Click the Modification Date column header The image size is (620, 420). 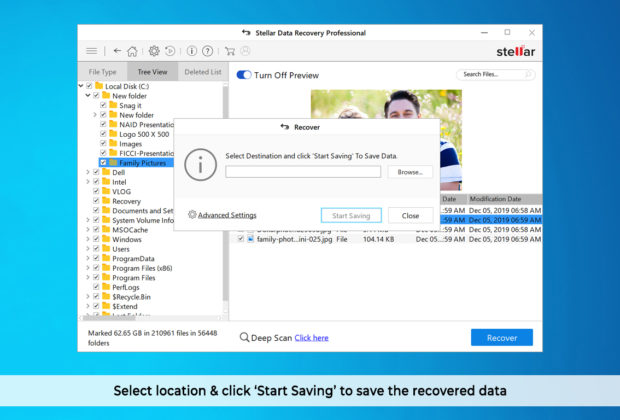504,199
